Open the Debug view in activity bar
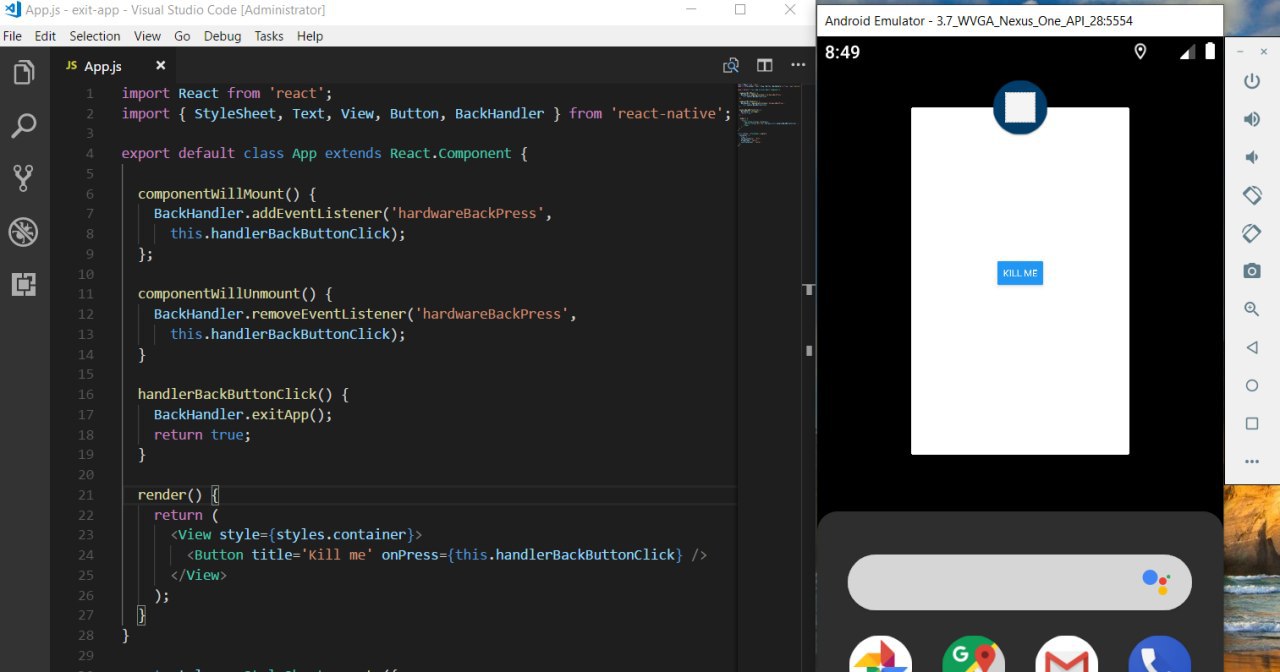This screenshot has height=672, width=1280. 23,232
